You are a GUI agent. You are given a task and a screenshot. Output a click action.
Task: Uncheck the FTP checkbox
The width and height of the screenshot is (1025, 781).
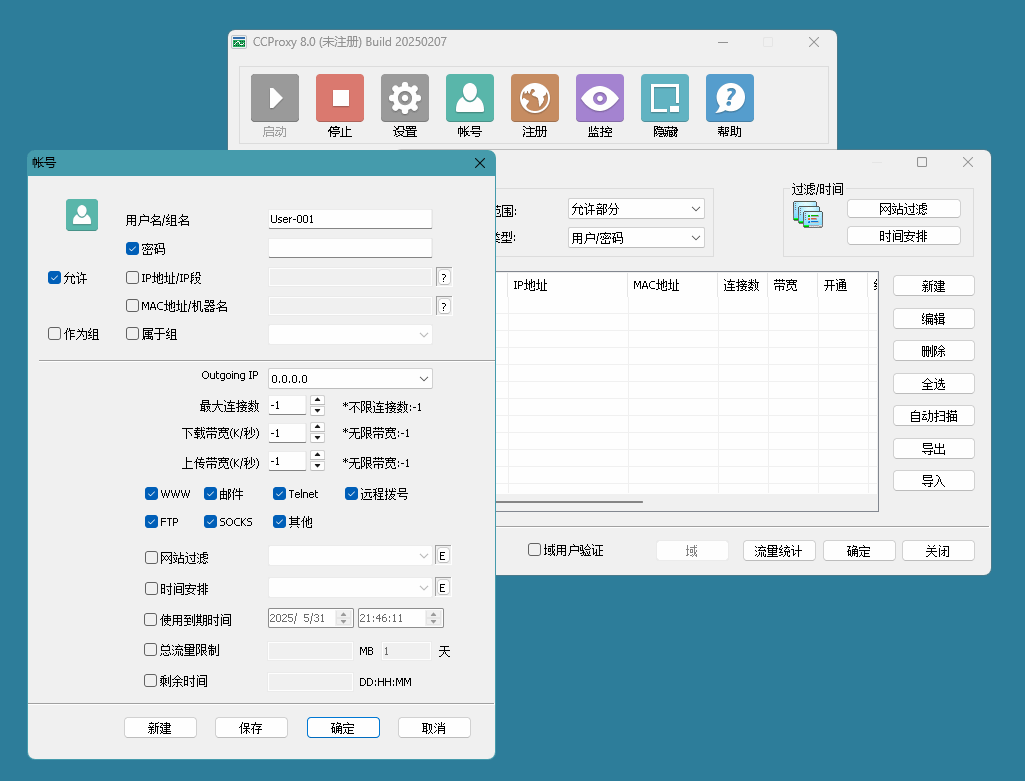151,522
